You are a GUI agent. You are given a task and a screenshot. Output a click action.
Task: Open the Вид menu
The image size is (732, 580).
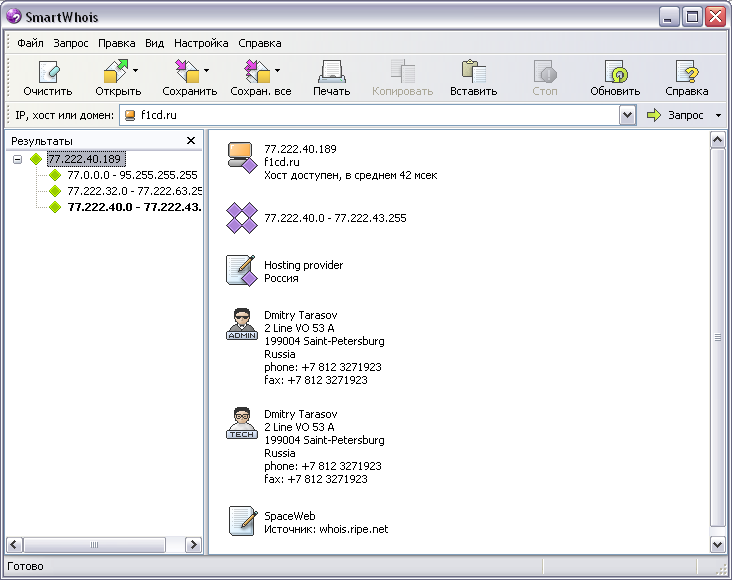pyautogui.click(x=155, y=43)
